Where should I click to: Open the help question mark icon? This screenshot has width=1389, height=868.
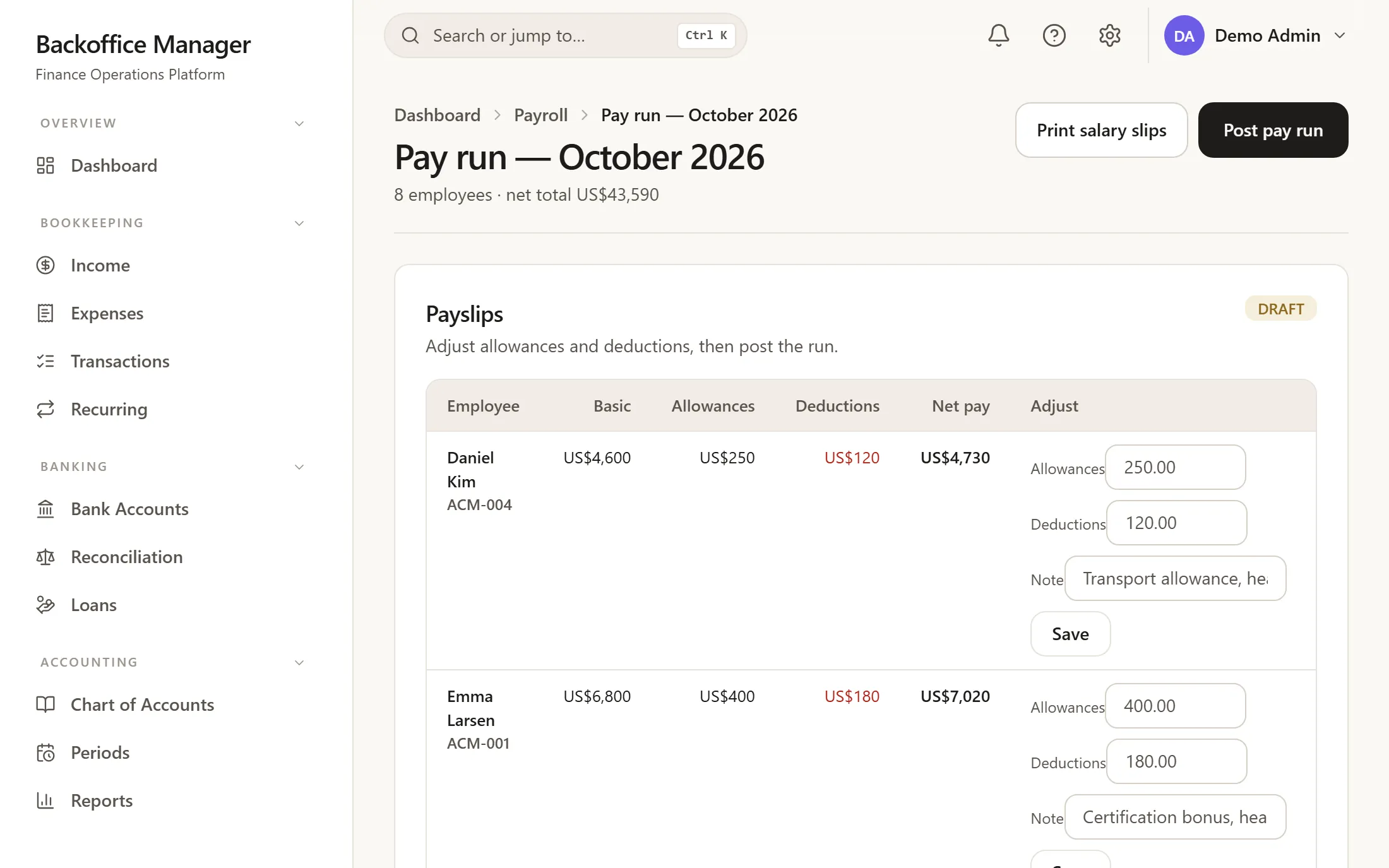click(1054, 35)
